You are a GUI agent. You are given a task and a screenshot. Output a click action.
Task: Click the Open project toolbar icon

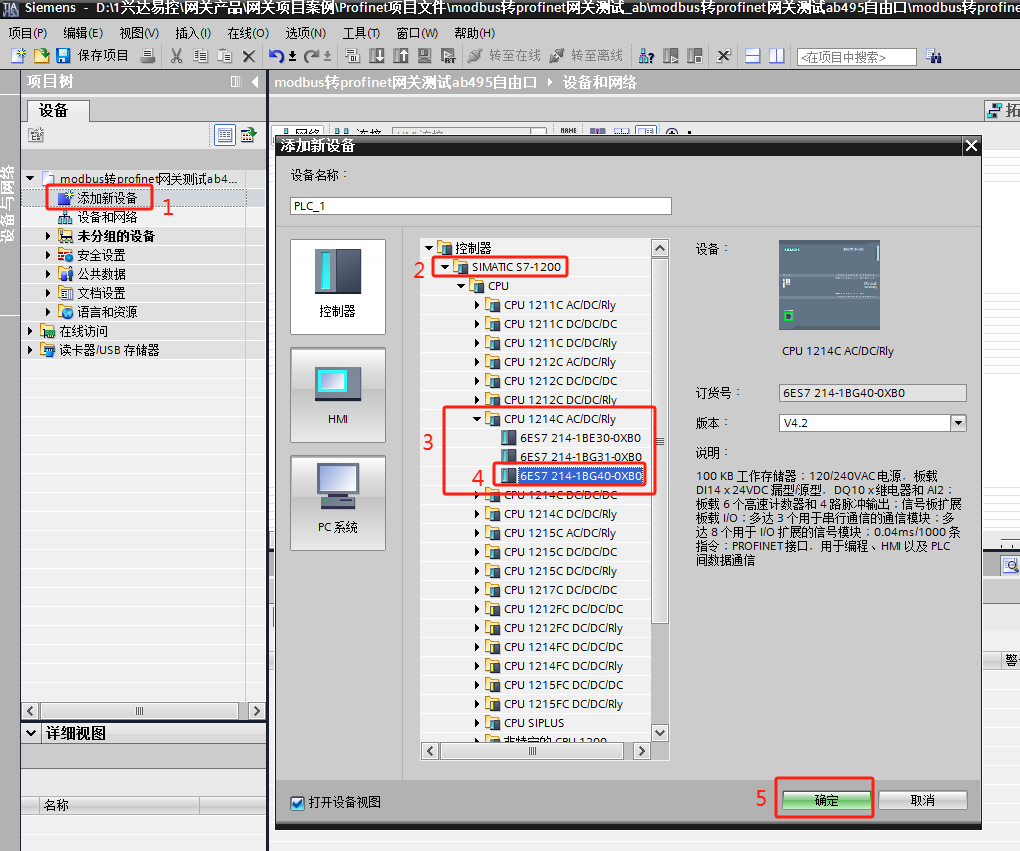[42, 56]
